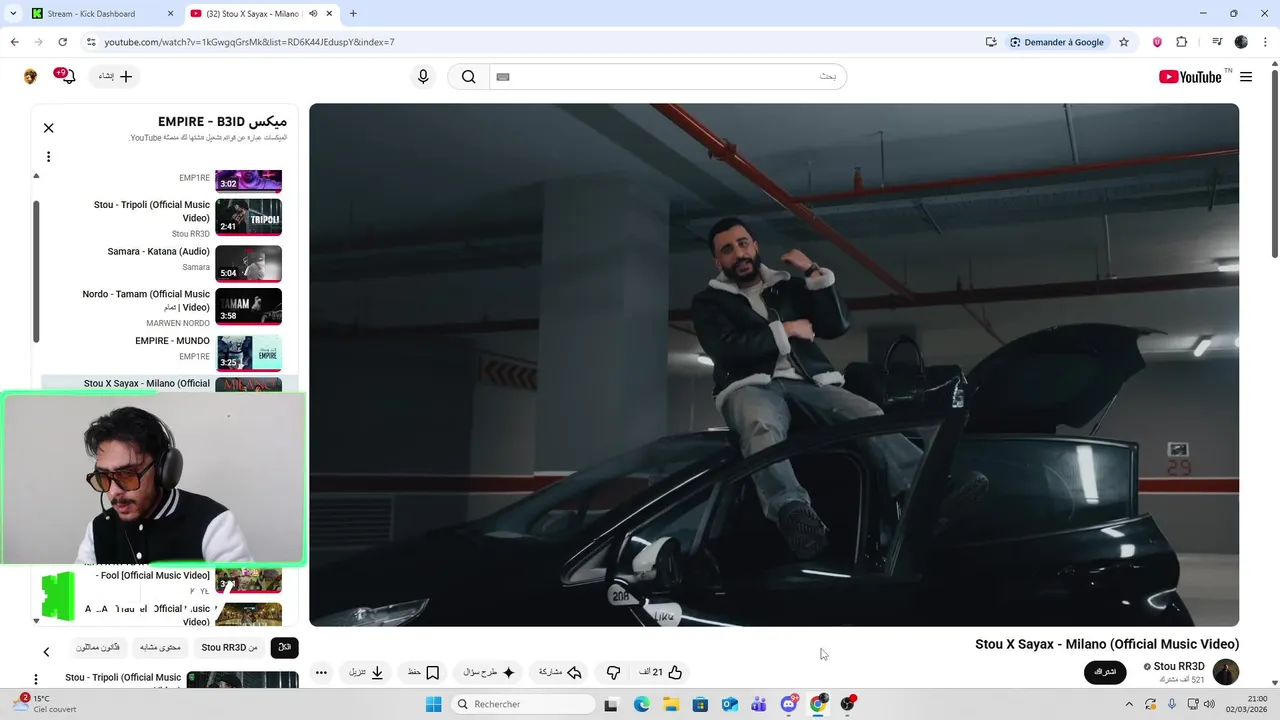Ask a question with the طرح سؤال button
The width and height of the screenshot is (1280, 720).
click(489, 673)
